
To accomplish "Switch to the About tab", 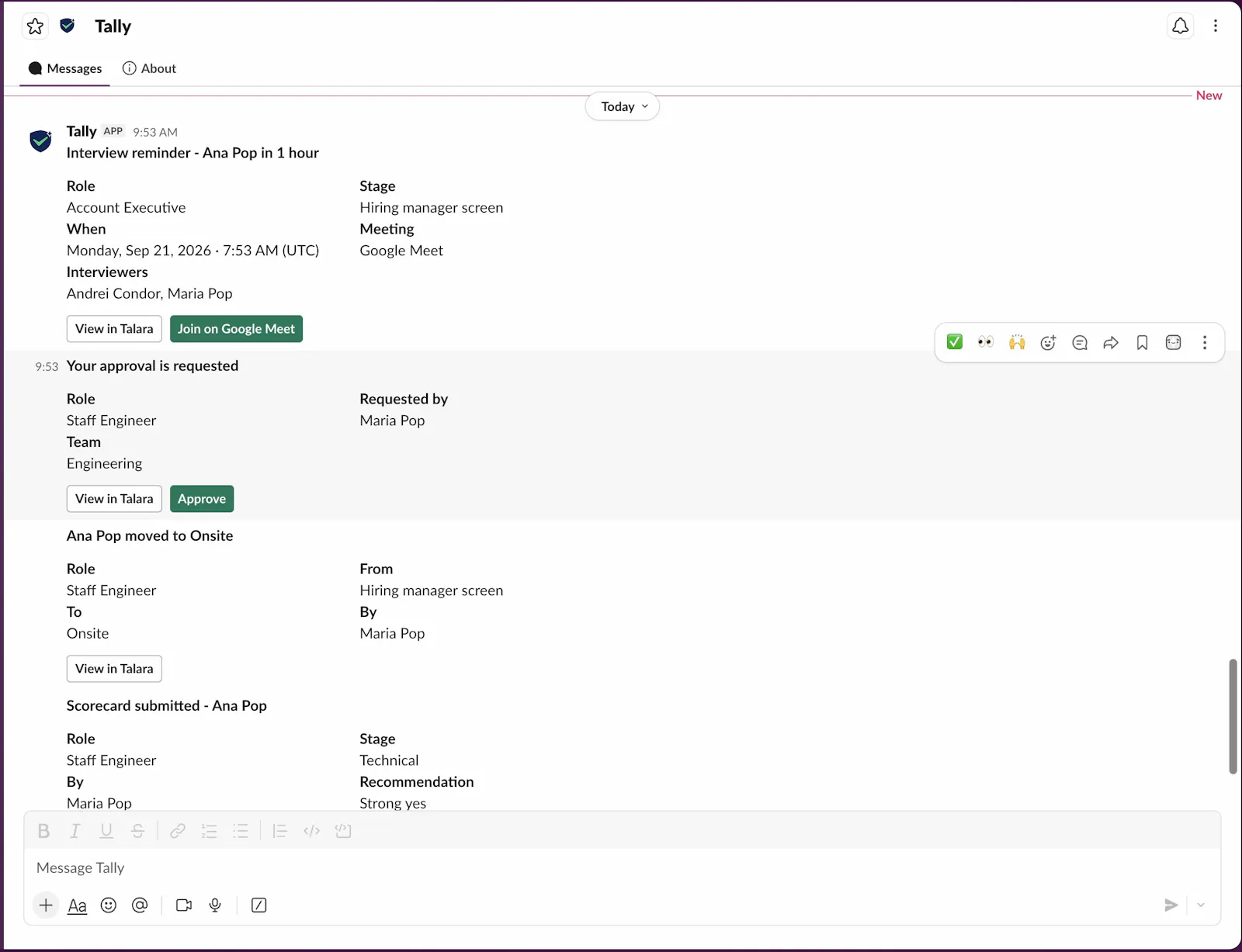I will [x=150, y=68].
